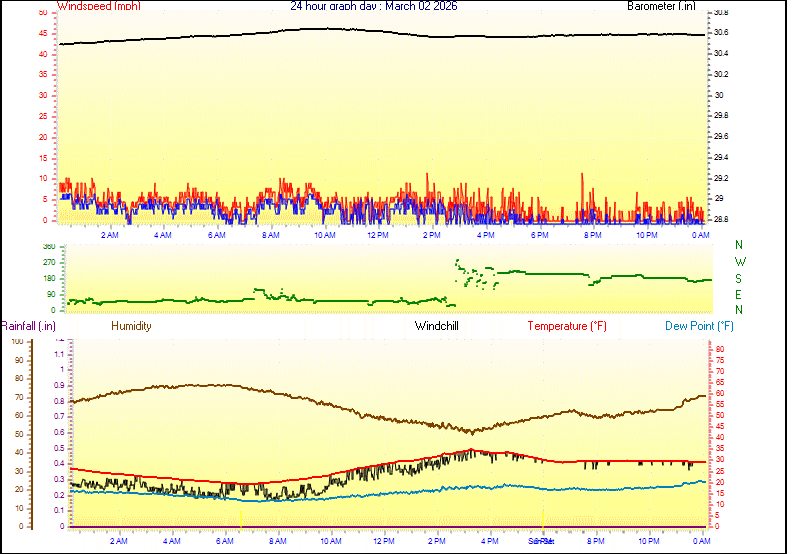This screenshot has height=554, width=798.
Task: Click the W wind direction letter
Action: click(739, 262)
